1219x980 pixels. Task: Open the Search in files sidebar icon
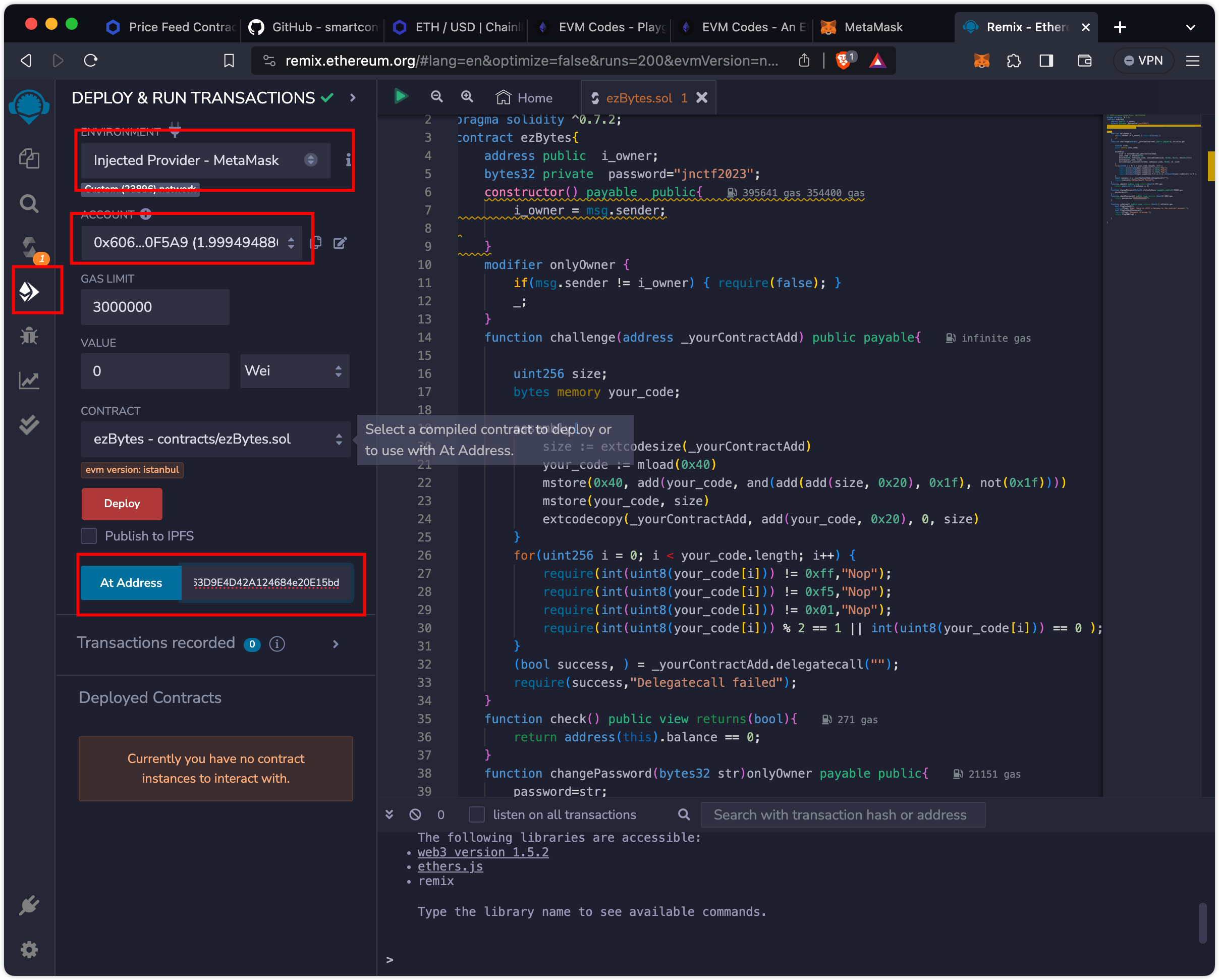[x=29, y=203]
